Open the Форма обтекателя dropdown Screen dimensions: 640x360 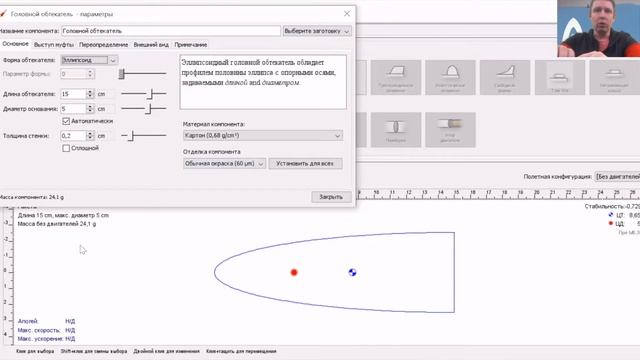point(89,60)
